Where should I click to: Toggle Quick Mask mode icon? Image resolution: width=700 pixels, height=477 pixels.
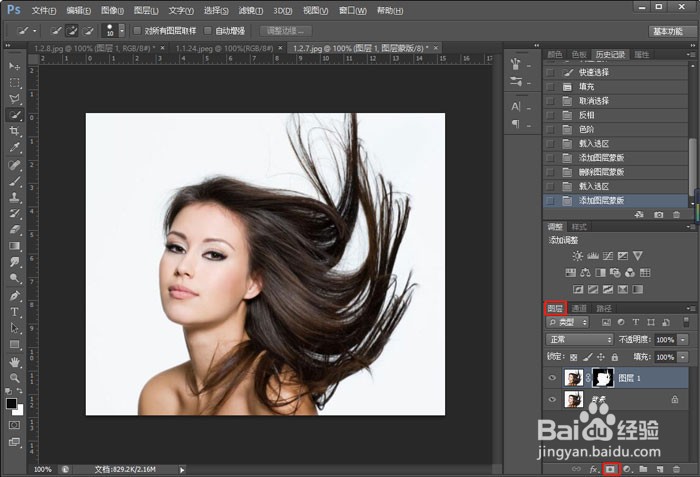click(14, 425)
